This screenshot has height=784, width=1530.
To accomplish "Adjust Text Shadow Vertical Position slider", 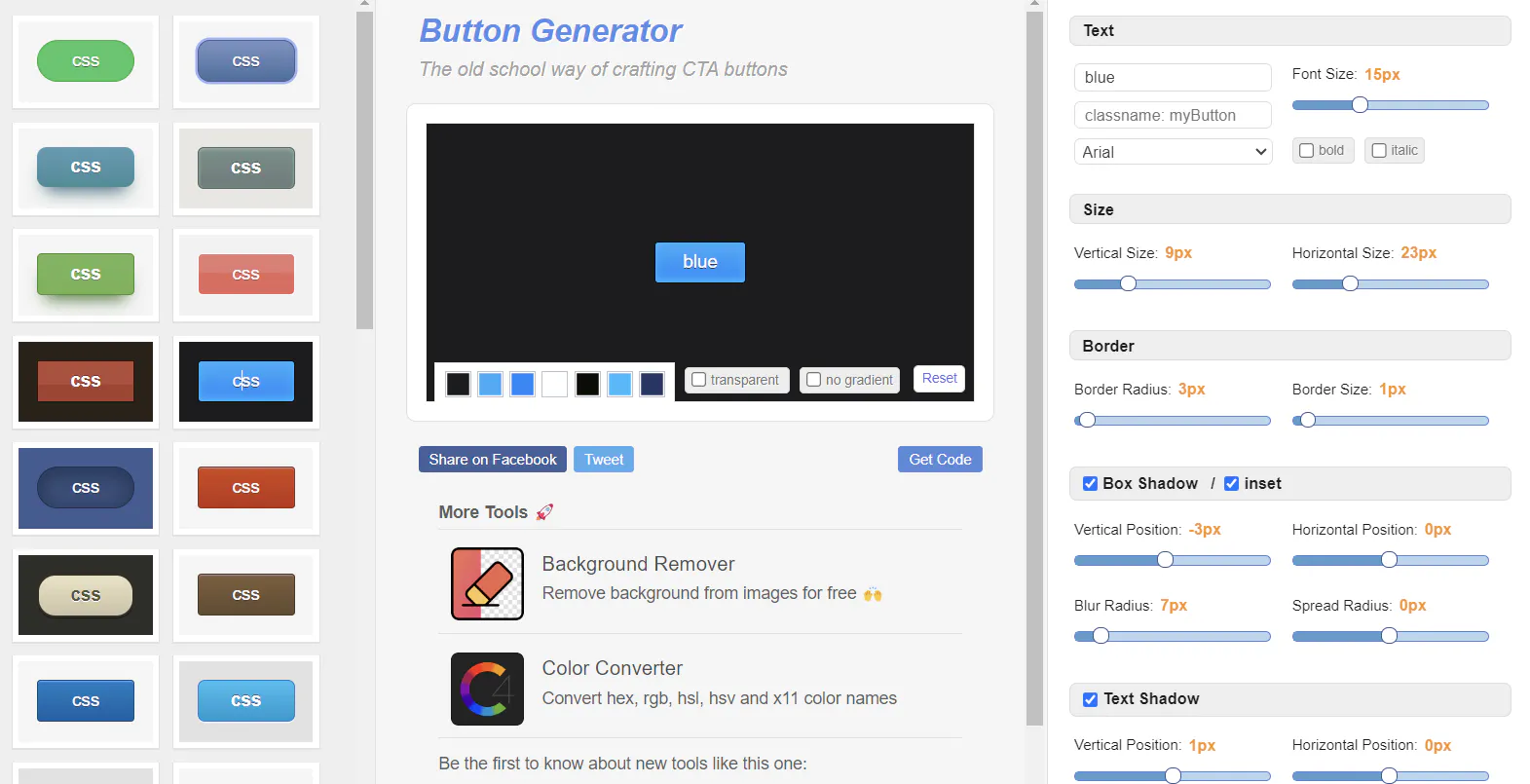I will pyautogui.click(x=1173, y=776).
